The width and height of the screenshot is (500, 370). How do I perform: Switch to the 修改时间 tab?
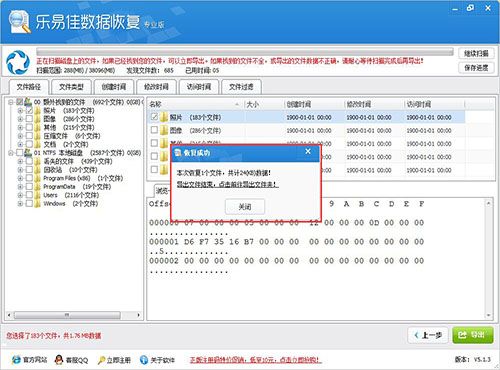coord(156,87)
